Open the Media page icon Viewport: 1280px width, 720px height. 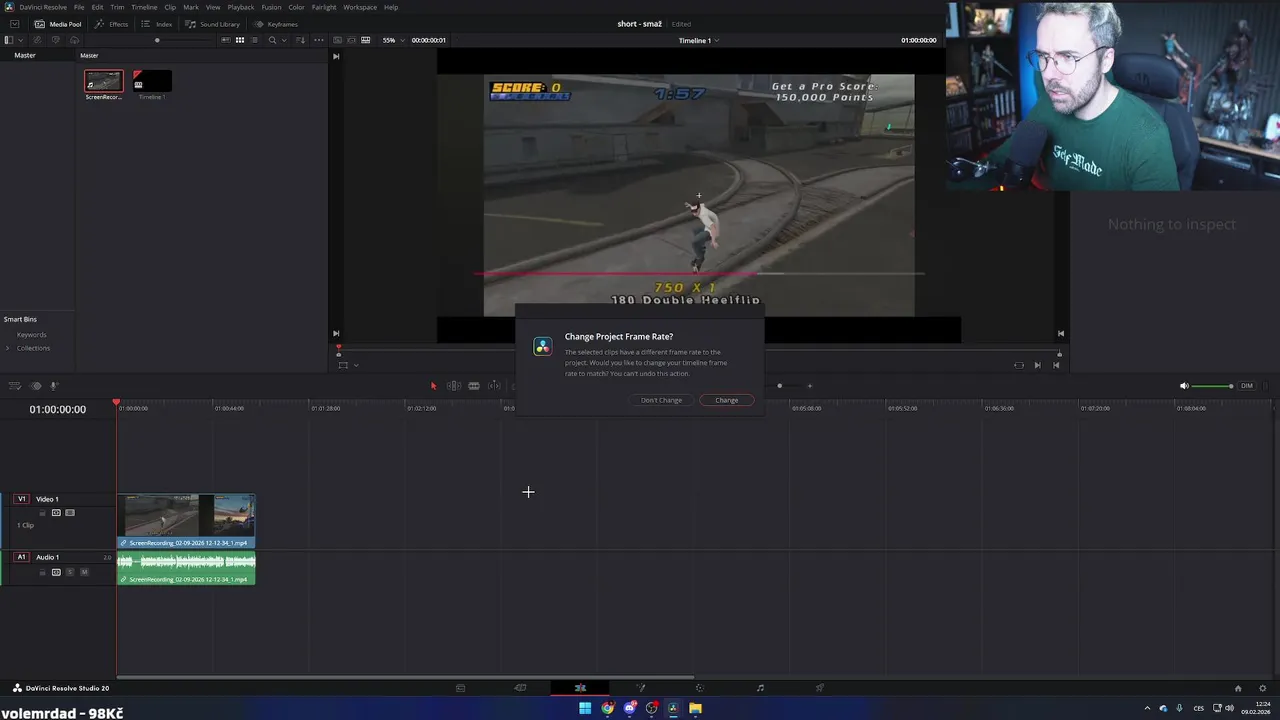460,688
